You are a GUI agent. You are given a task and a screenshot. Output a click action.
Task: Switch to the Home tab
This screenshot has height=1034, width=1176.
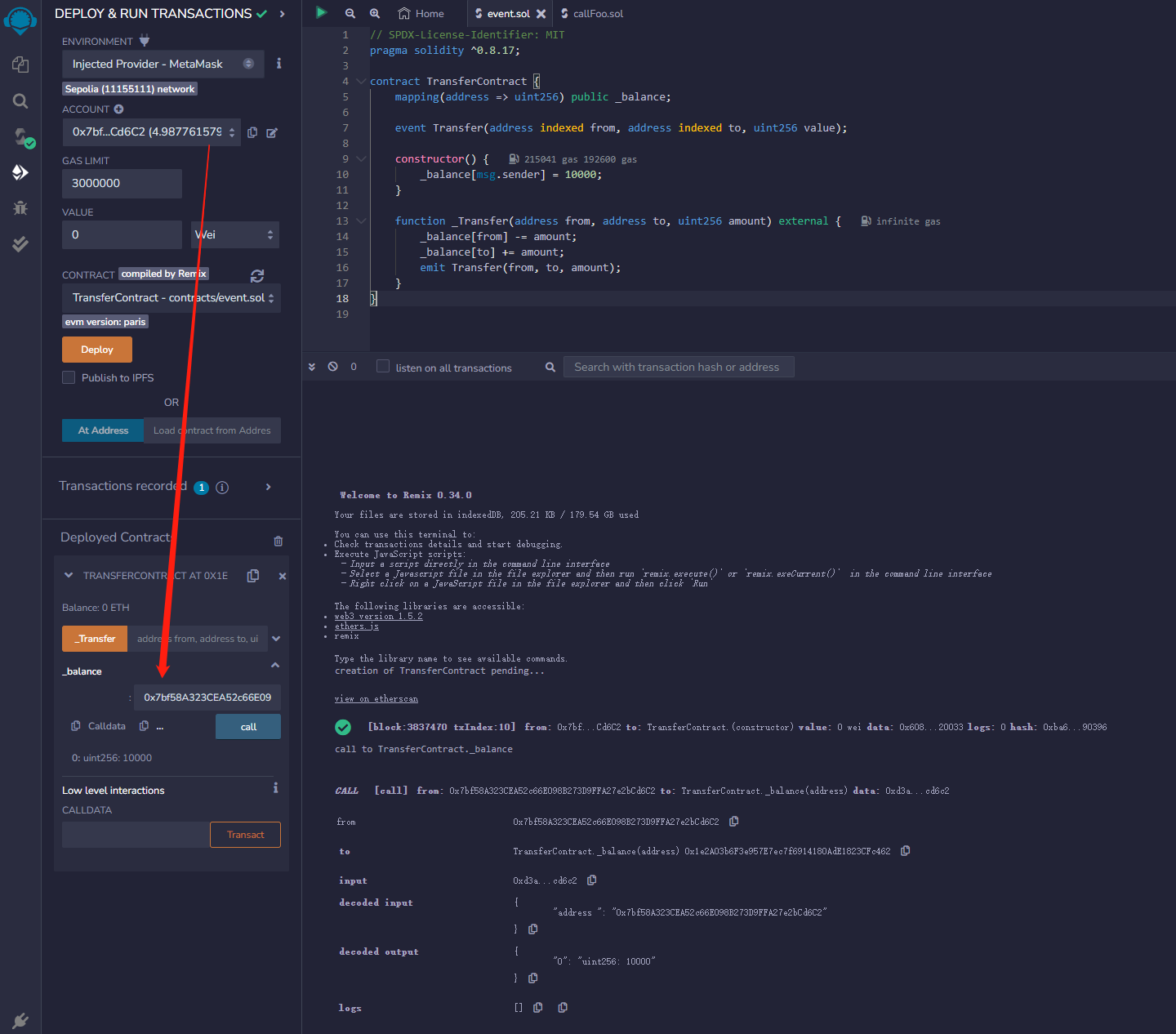click(x=421, y=13)
